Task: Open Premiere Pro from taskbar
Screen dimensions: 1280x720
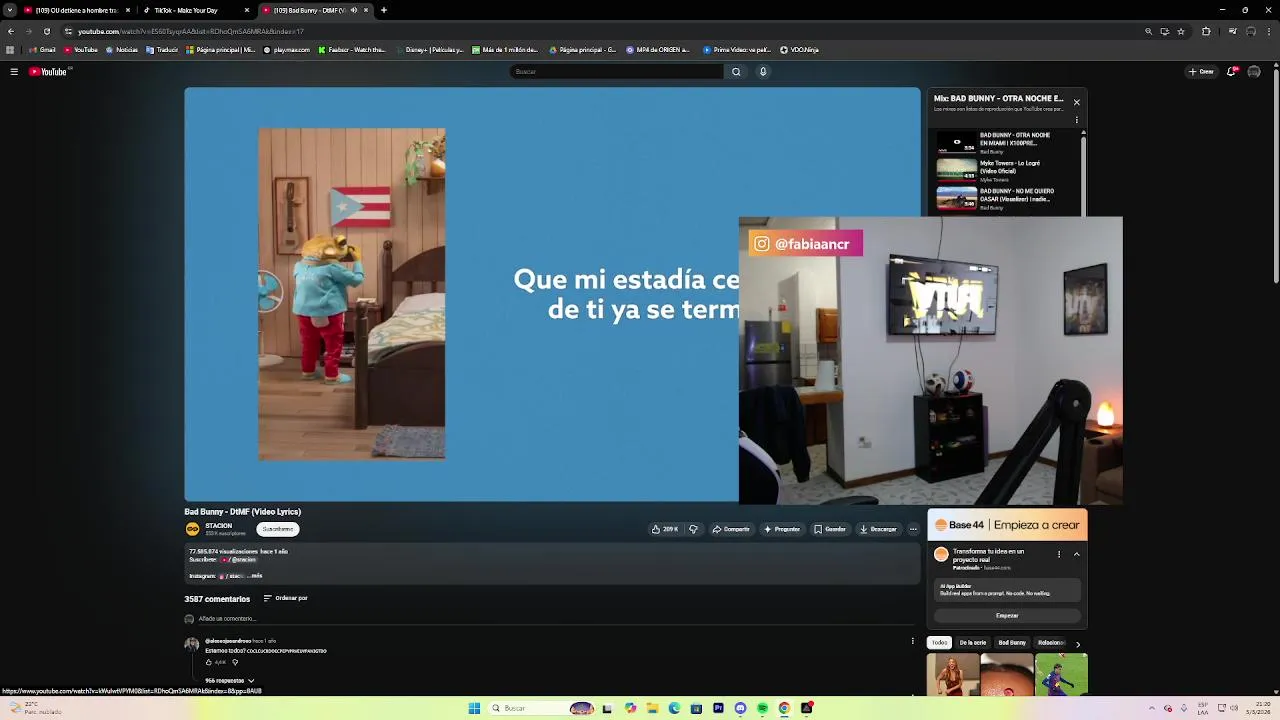Action: [718, 708]
